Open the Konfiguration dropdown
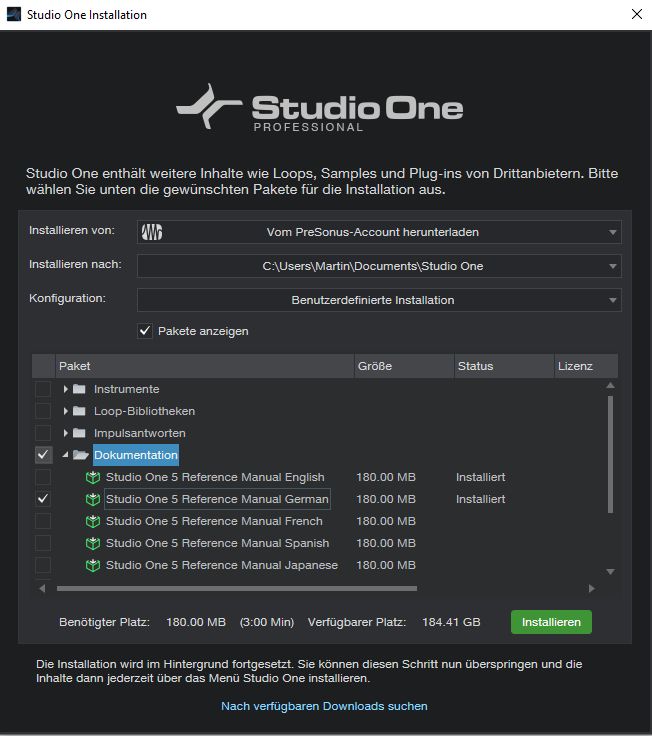652x736 pixels. (x=379, y=300)
